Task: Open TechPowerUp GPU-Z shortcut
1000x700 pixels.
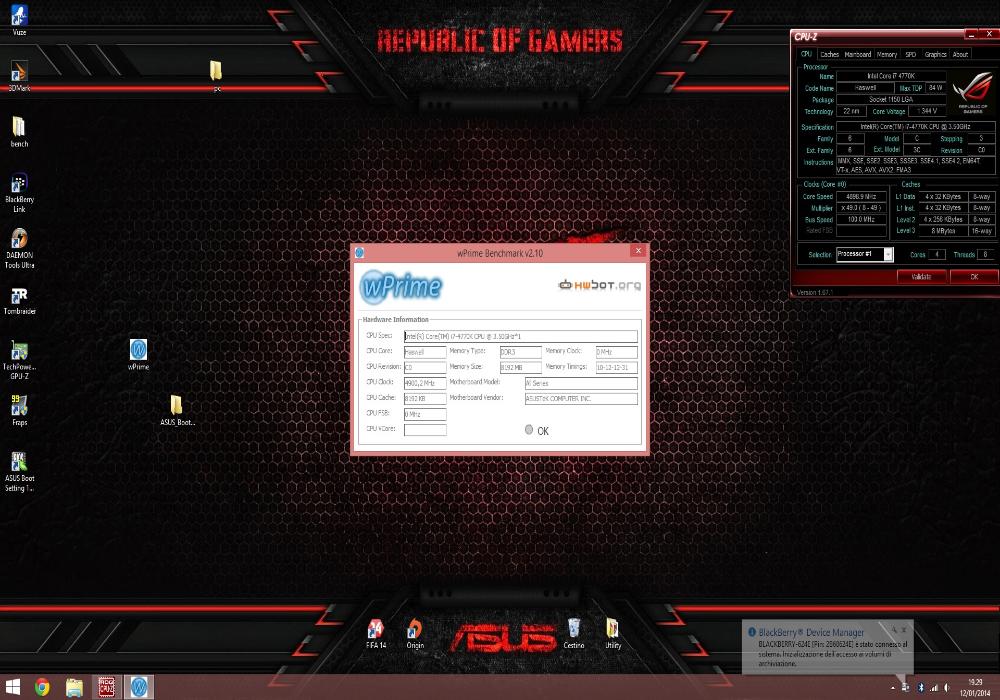Action: click(19, 359)
